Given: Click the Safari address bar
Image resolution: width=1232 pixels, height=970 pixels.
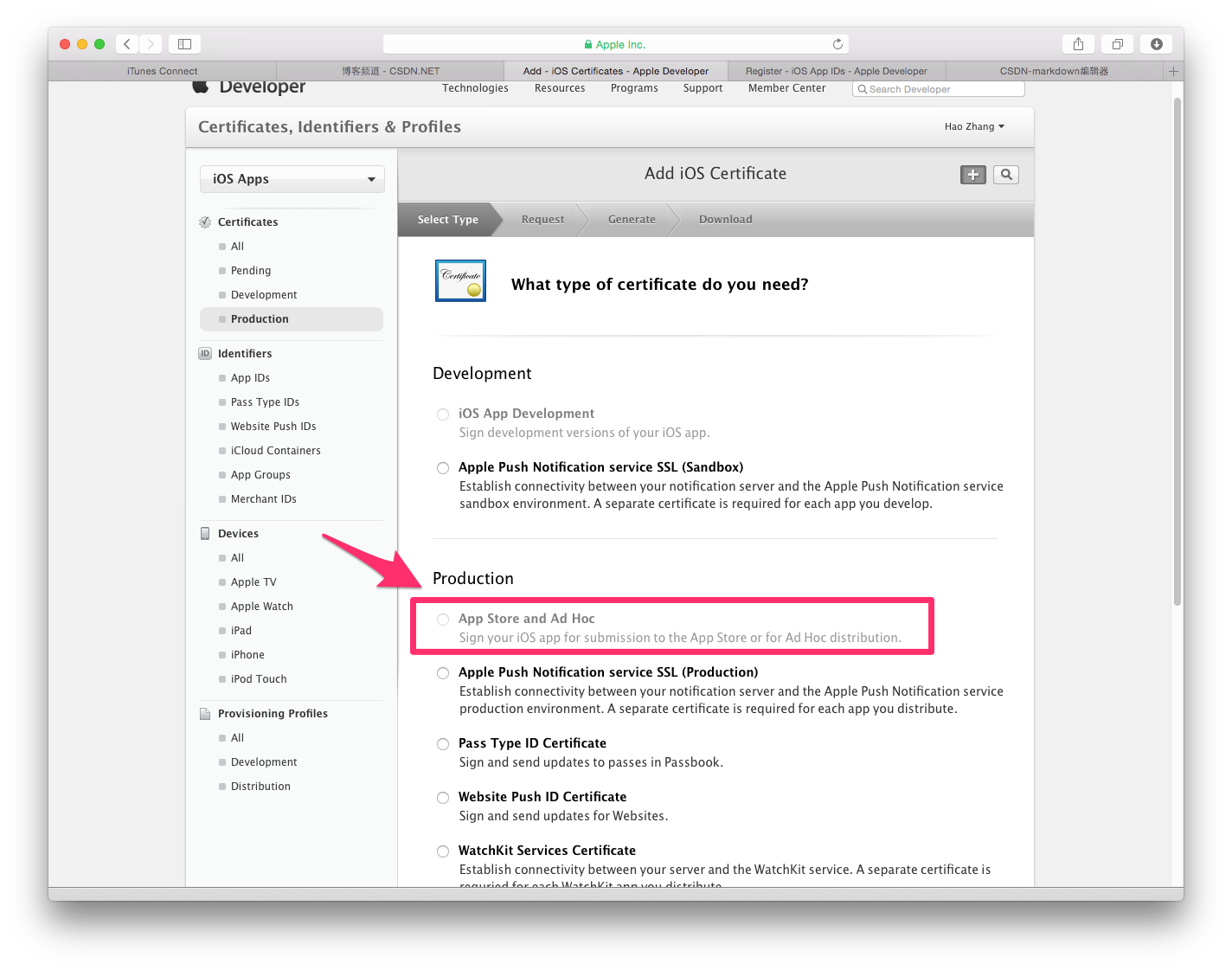Looking at the screenshot, I should point(615,44).
